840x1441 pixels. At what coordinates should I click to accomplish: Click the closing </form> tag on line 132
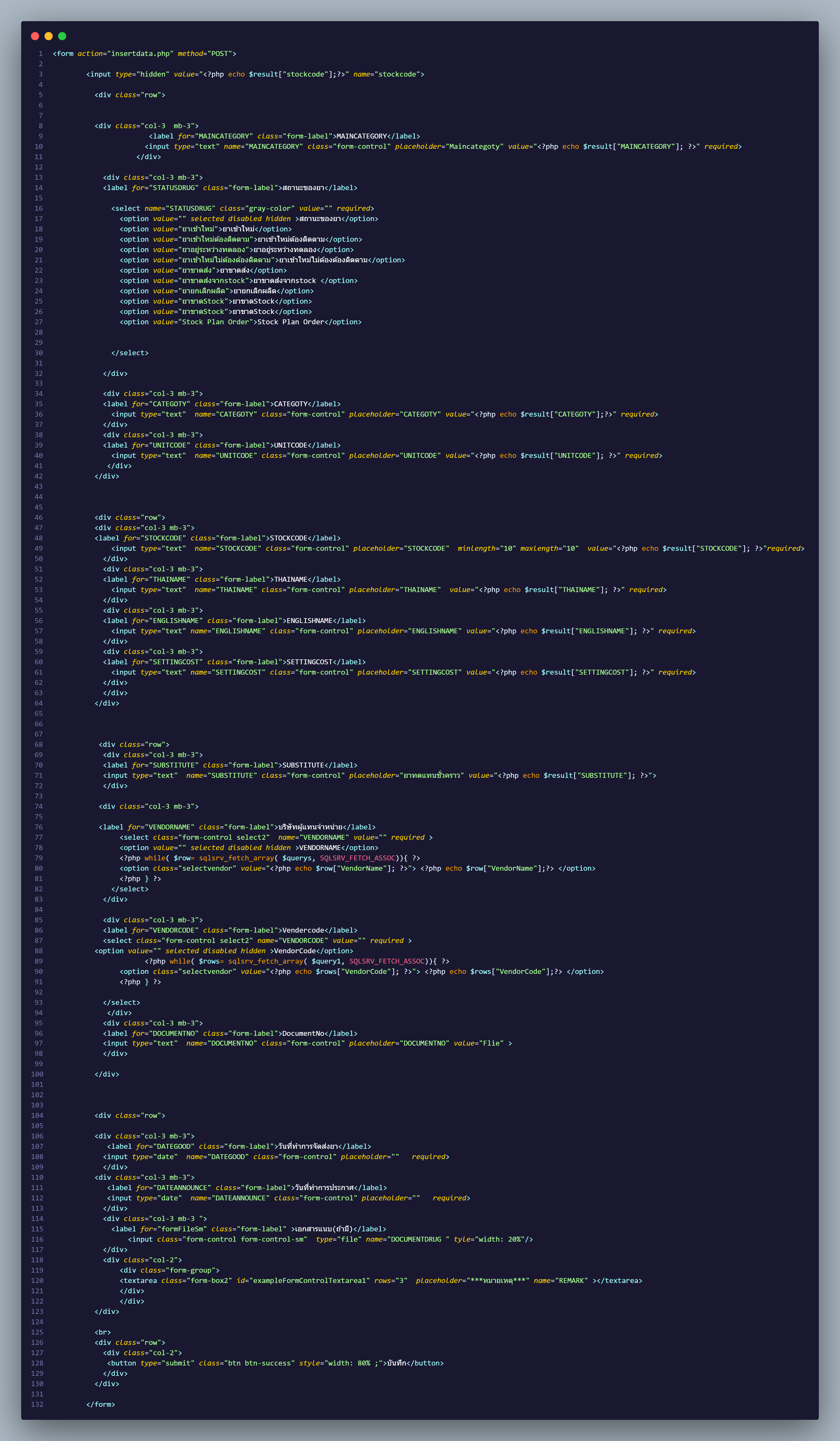pyautogui.click(x=101, y=1404)
